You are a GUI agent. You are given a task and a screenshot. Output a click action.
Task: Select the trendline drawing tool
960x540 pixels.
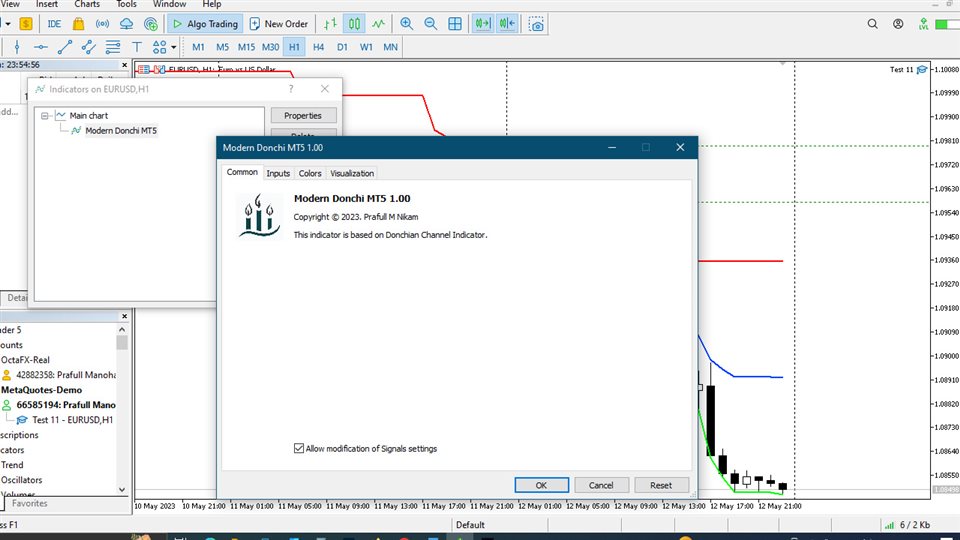pos(66,46)
